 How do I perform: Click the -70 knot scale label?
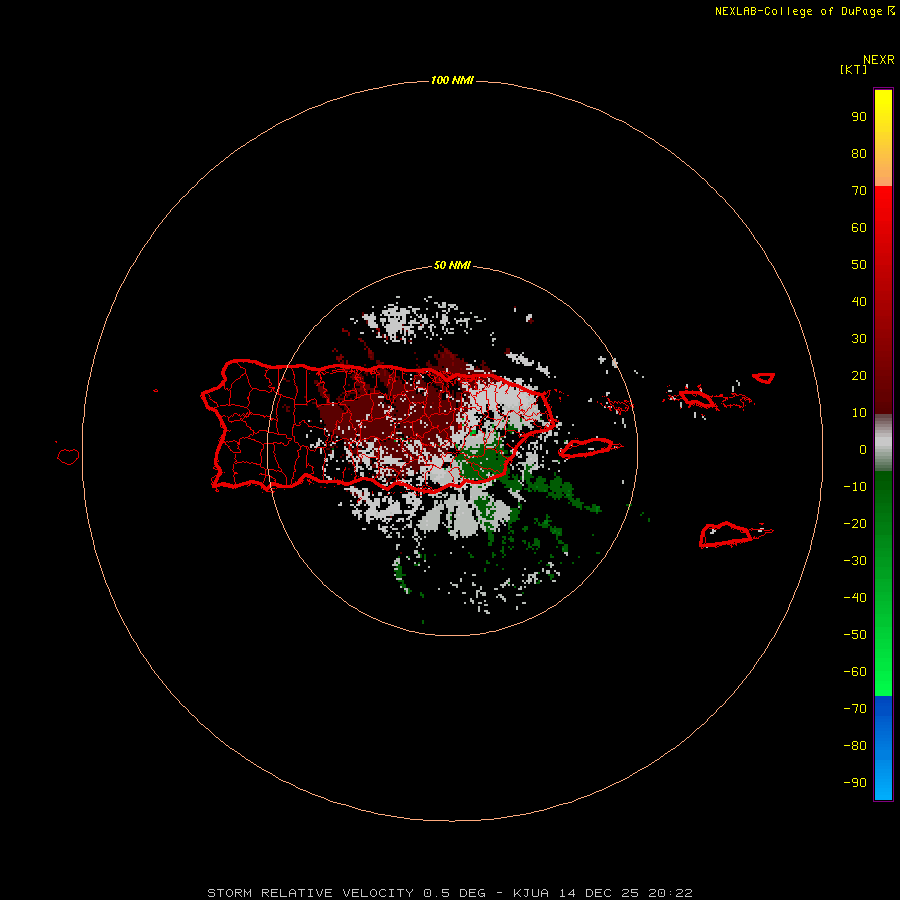pyautogui.click(x=855, y=709)
